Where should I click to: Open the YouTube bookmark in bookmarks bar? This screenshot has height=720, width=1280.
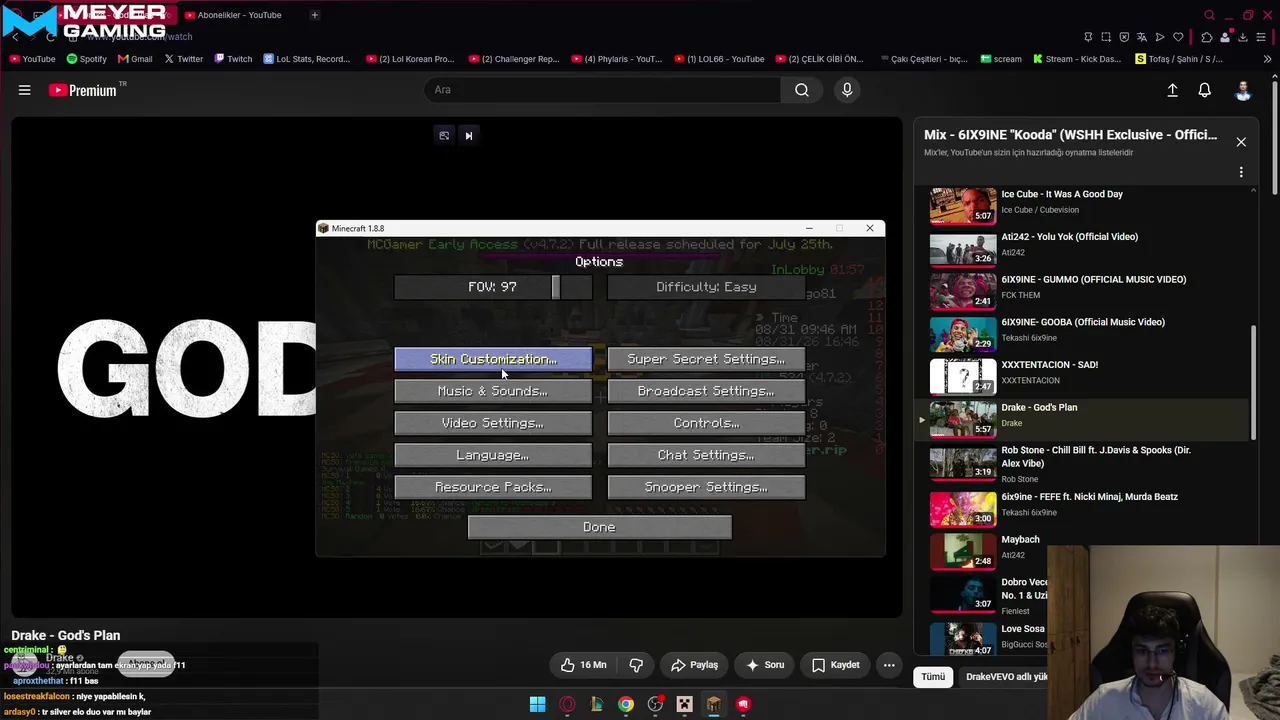(32, 59)
